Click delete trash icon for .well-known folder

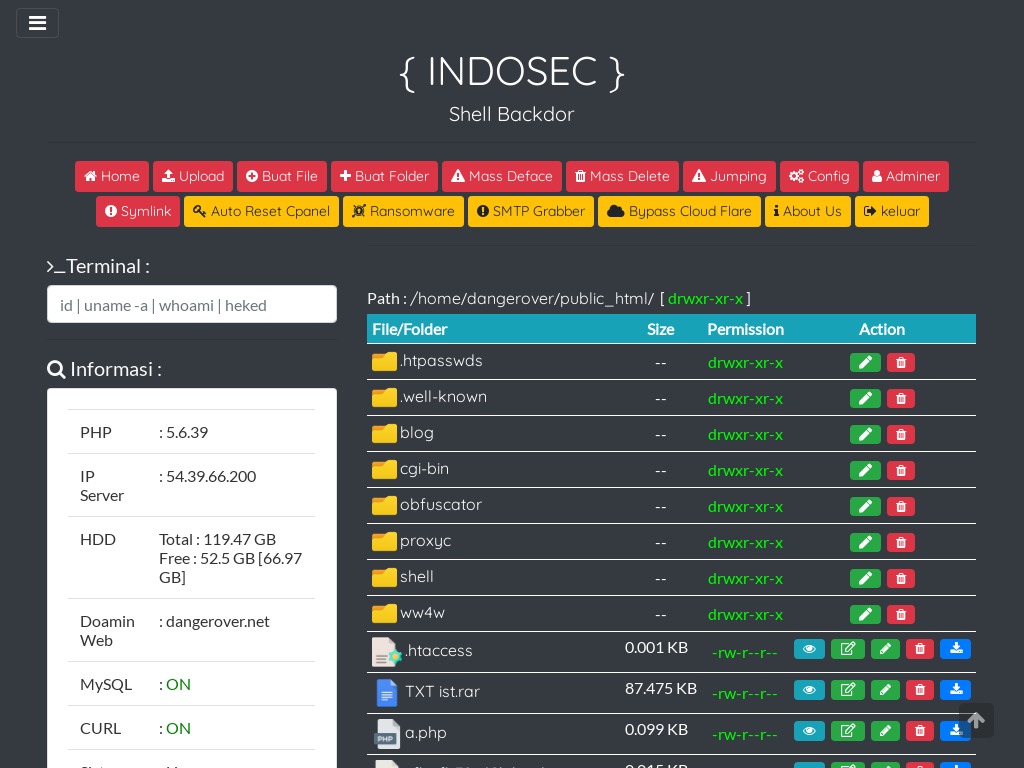click(x=901, y=398)
